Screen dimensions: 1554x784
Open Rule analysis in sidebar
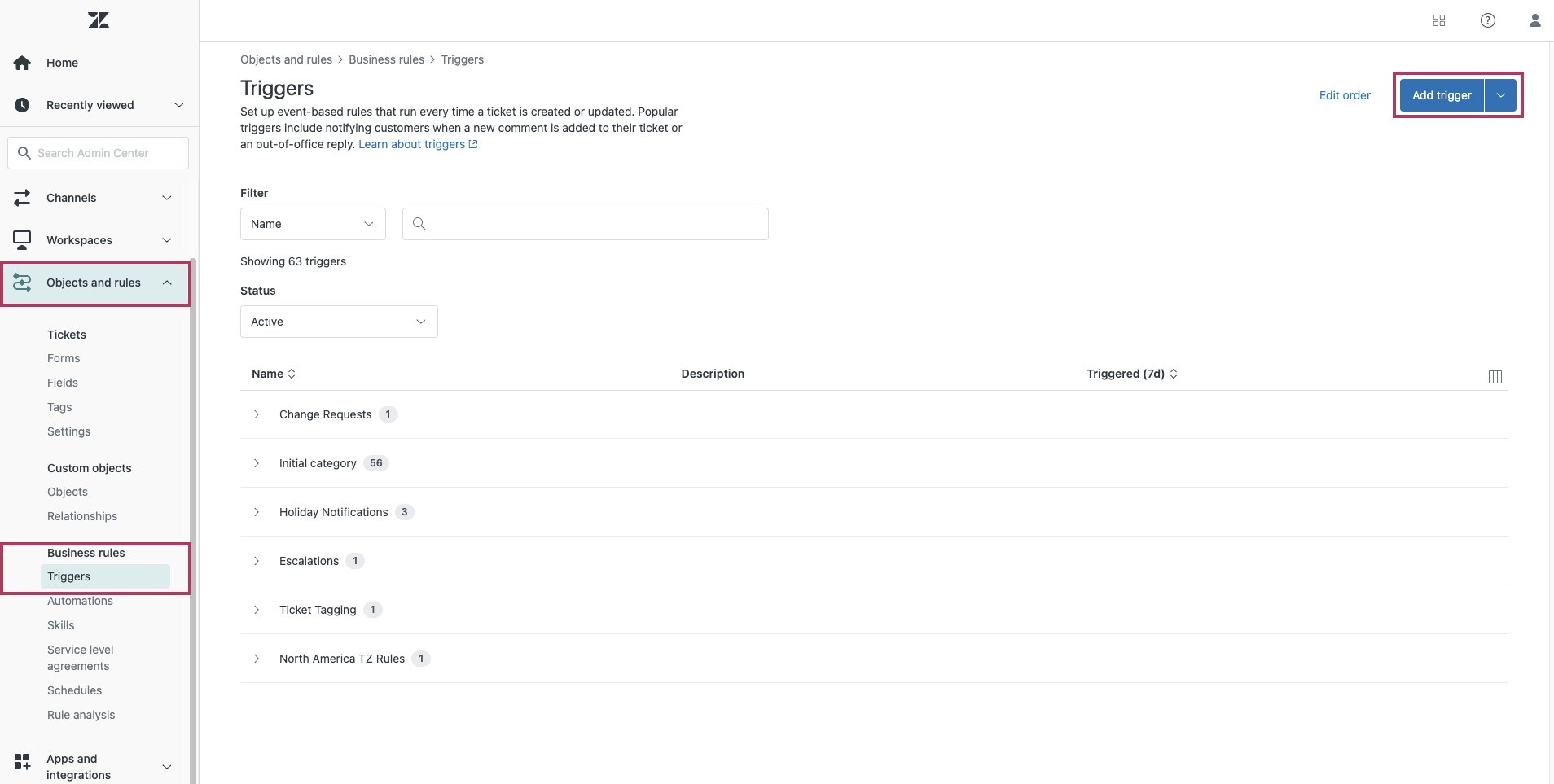pos(81,715)
